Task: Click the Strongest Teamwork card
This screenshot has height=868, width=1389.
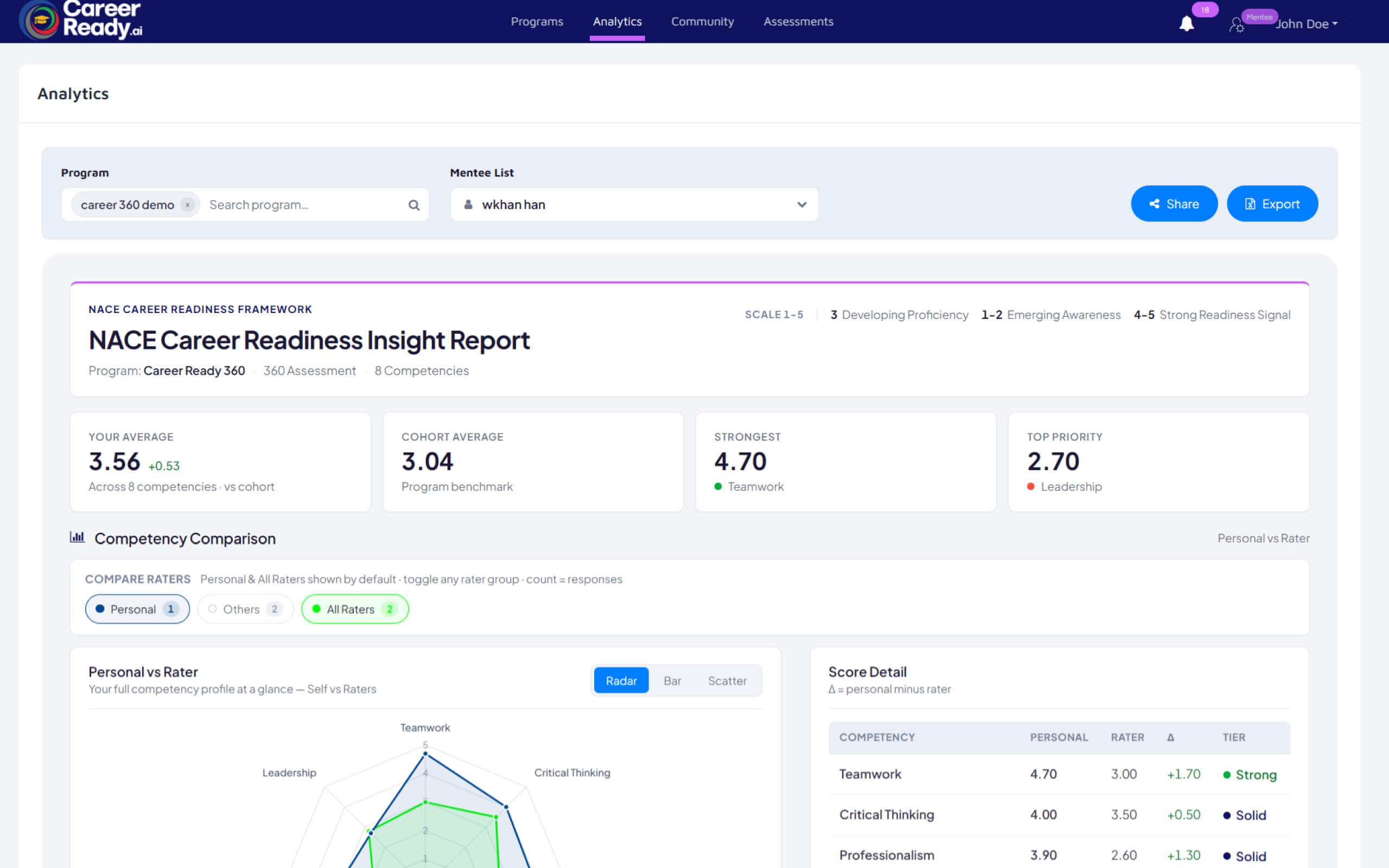Action: pyautogui.click(x=845, y=462)
